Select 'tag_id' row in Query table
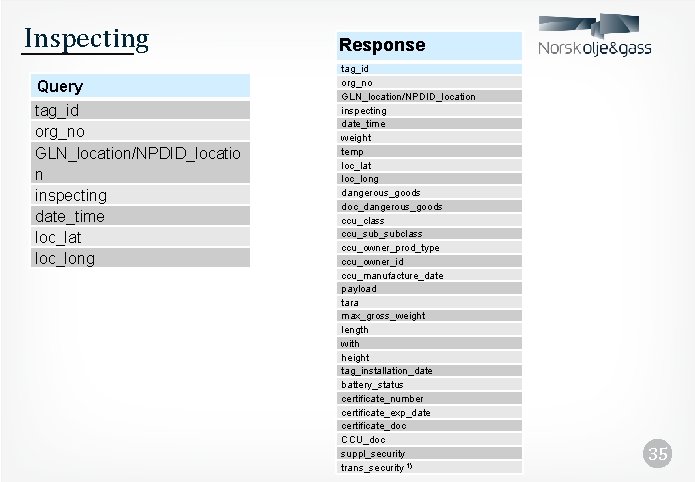 point(140,110)
